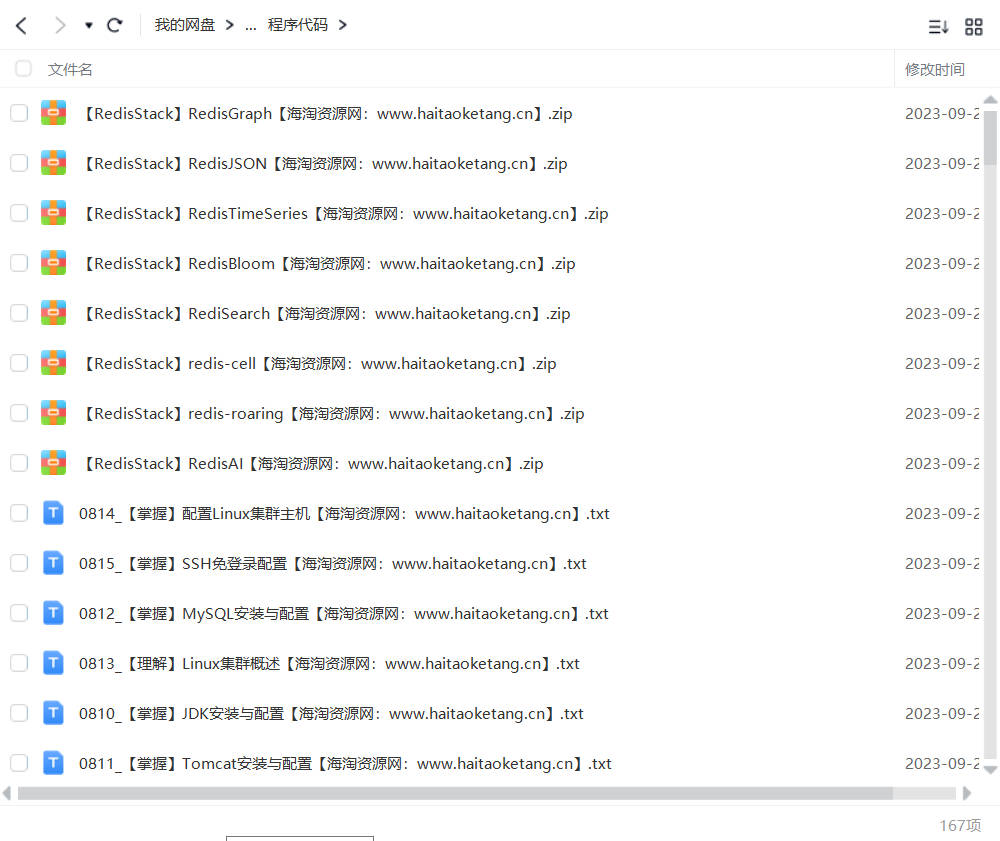Click the RedisTimeSeries zip archive icon
The image size is (1000, 841).
[x=54, y=213]
